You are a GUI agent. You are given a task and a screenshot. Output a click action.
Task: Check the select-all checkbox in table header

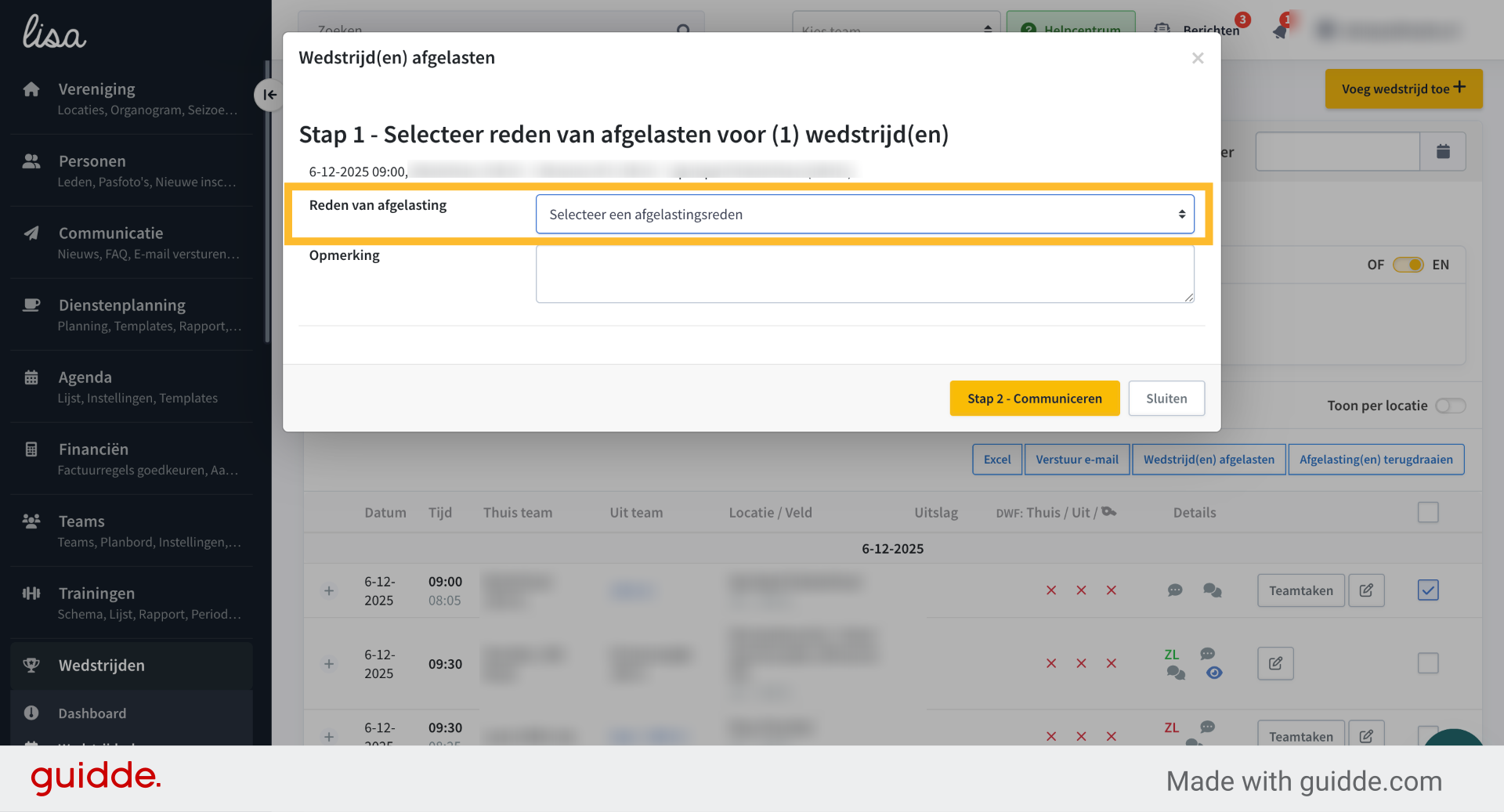1428,512
